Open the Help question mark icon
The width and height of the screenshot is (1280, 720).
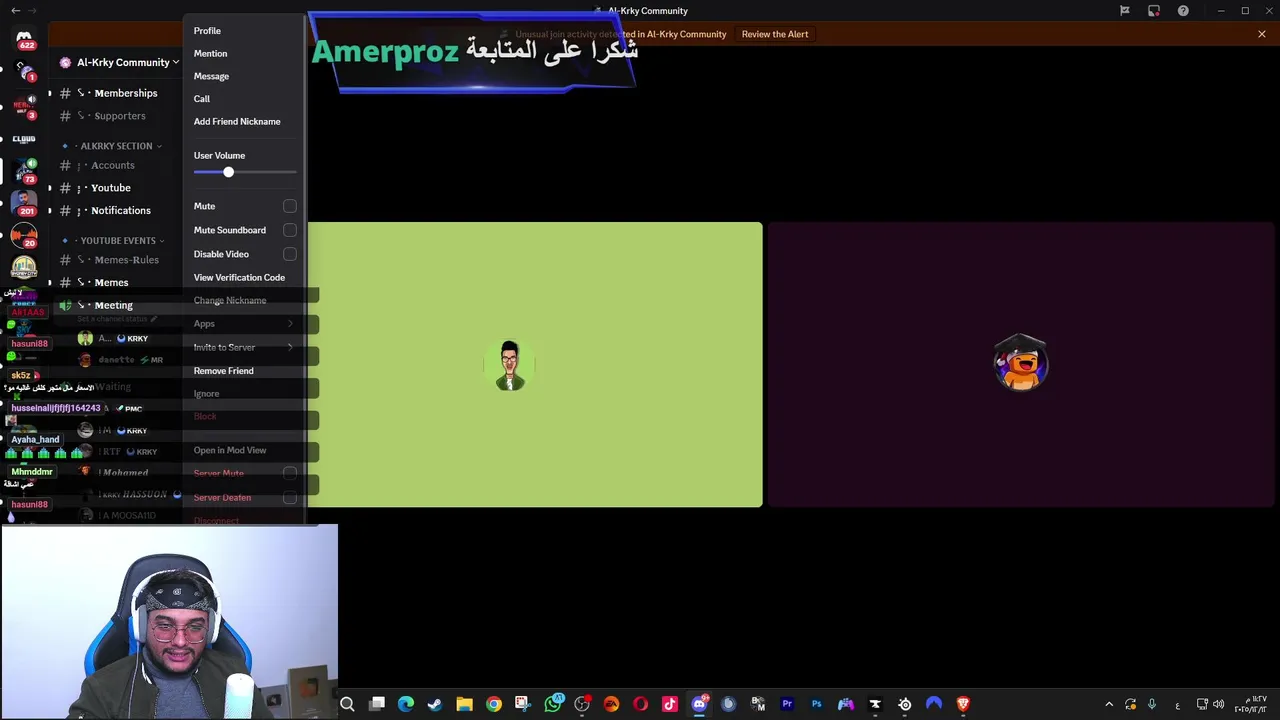[x=1183, y=11]
